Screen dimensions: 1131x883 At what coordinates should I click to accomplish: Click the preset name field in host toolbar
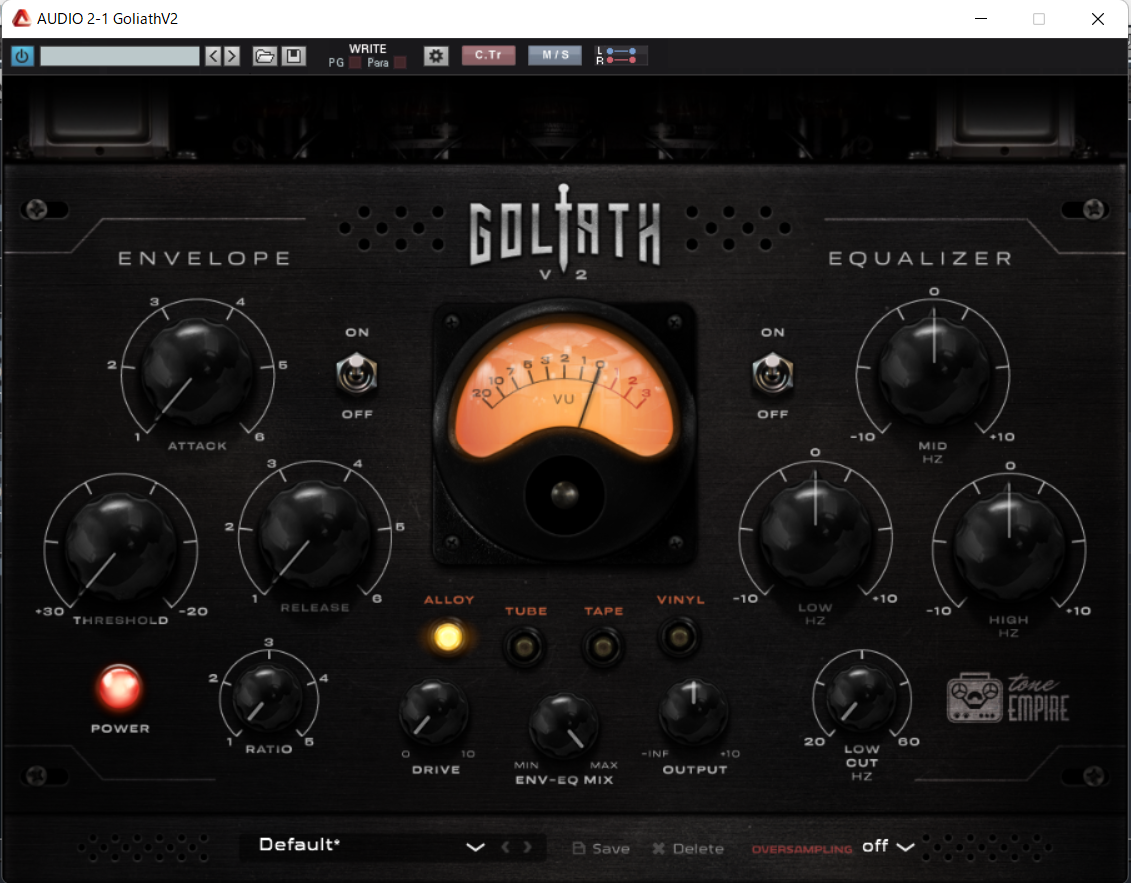[120, 56]
